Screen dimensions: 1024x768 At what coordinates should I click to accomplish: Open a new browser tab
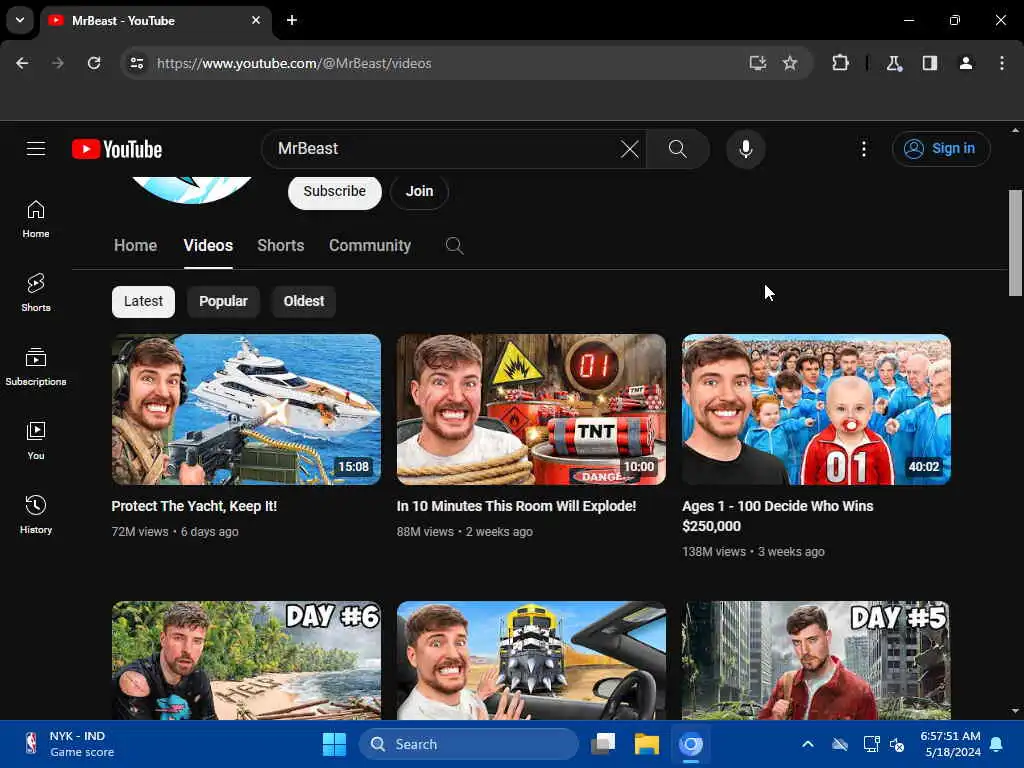point(292,20)
